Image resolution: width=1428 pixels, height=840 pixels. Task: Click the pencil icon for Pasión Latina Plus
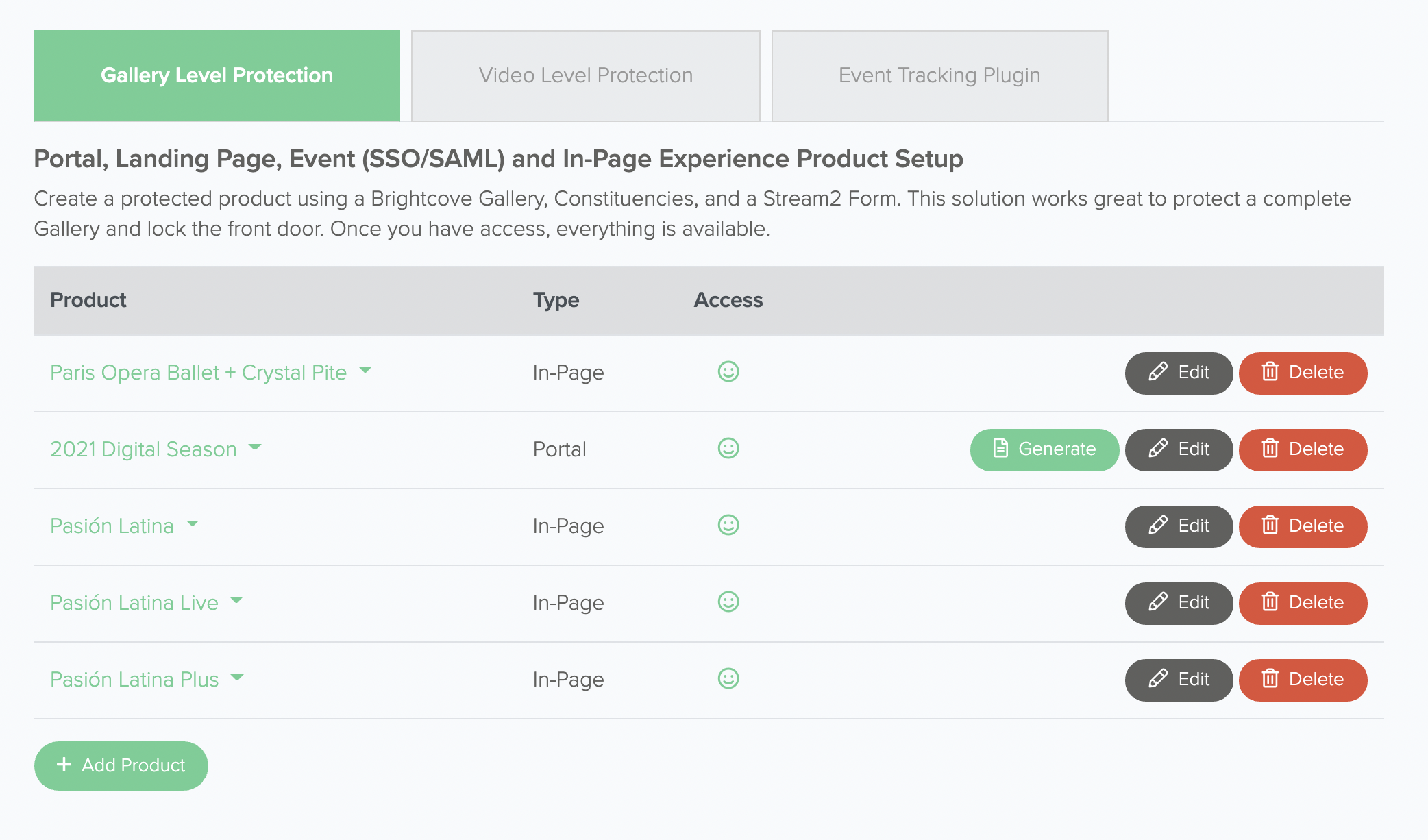point(1158,679)
